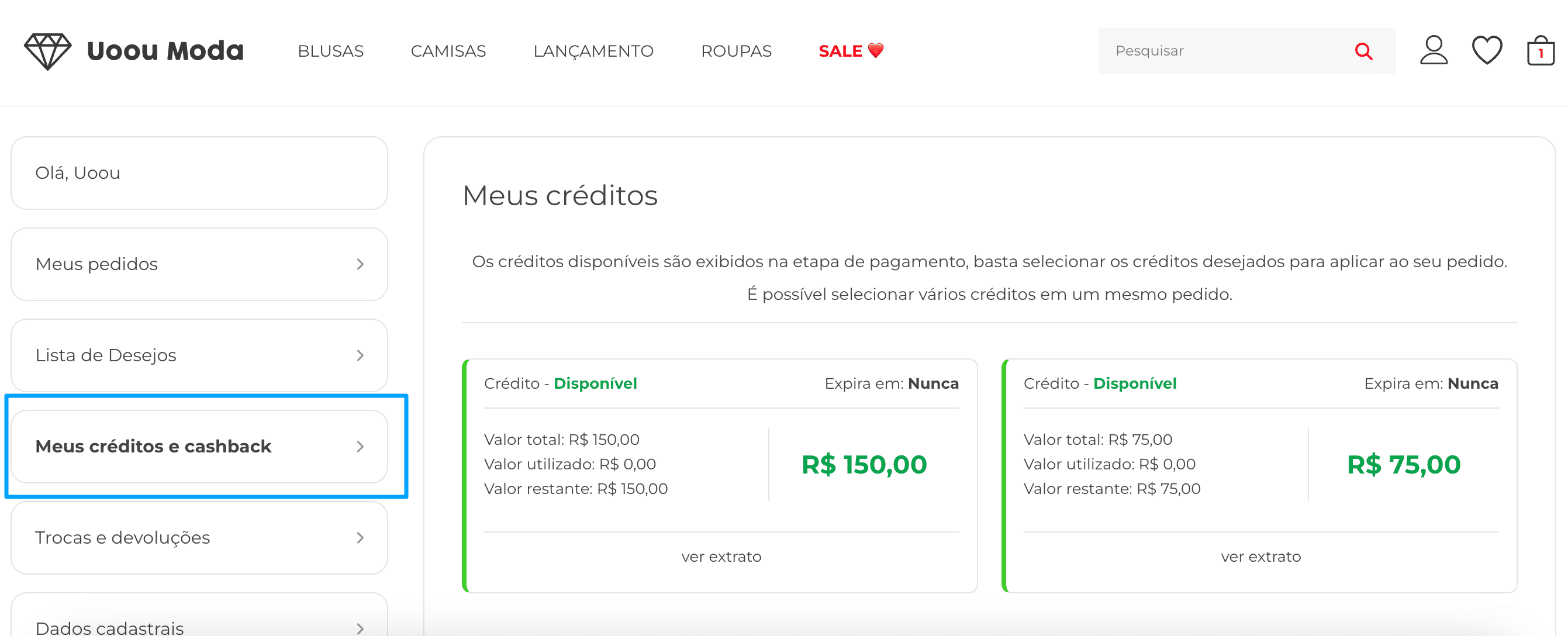Click ver extrato on the R$ 150,00 credit
Screen dimensions: 1568x636
721,556
